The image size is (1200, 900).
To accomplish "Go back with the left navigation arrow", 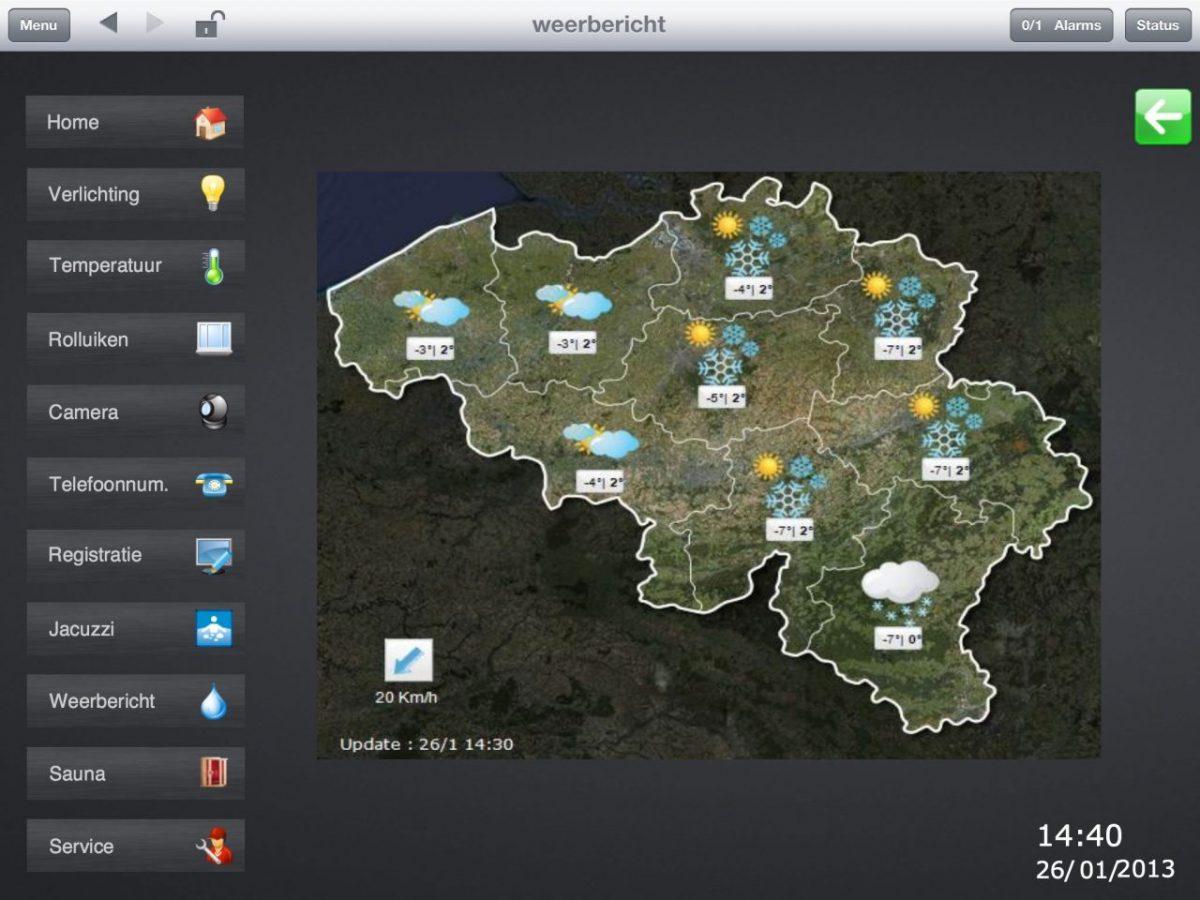I will click(109, 23).
